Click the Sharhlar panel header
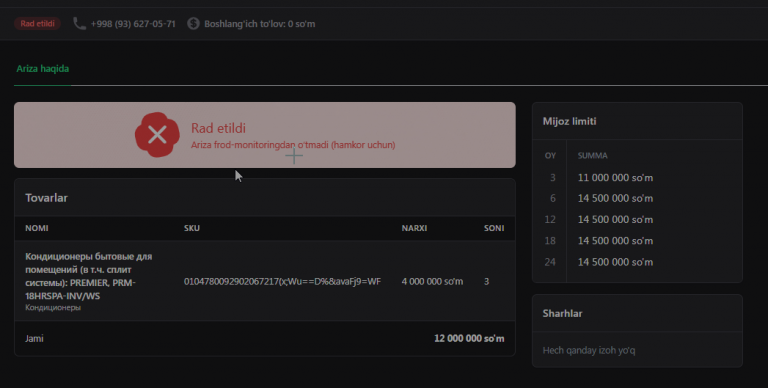This screenshot has height=388, width=768. 562,314
